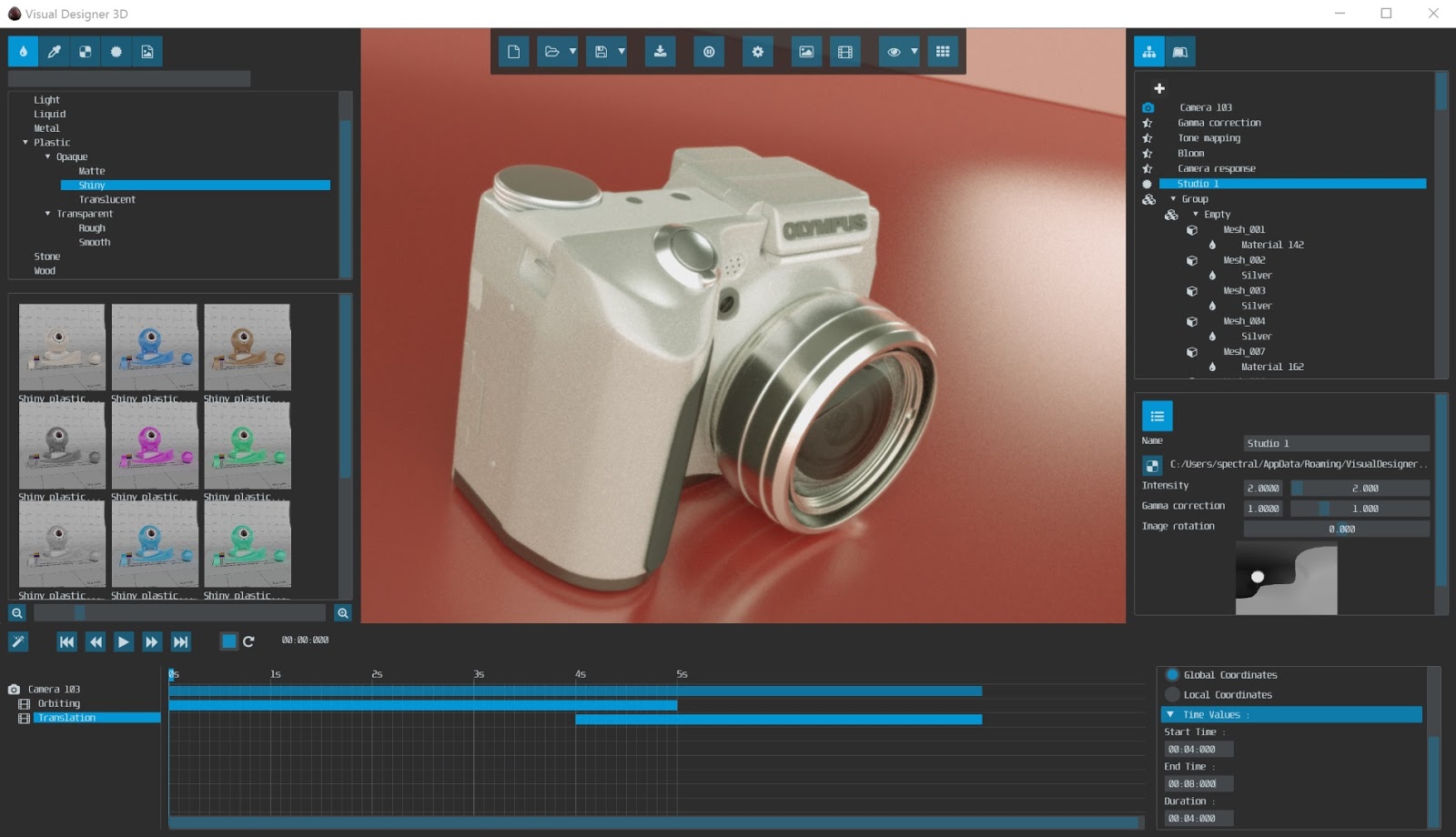This screenshot has height=837, width=1456.
Task: Click the End Time field
Action: (x=1198, y=783)
